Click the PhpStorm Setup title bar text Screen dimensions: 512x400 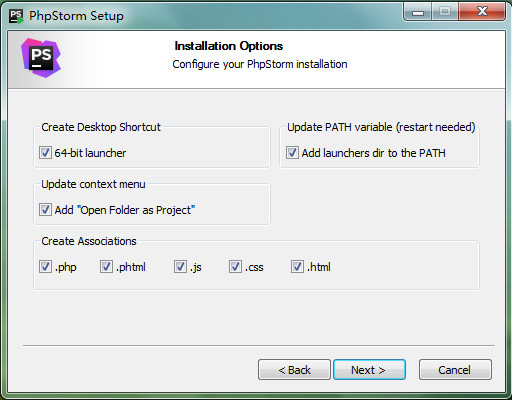(76, 16)
